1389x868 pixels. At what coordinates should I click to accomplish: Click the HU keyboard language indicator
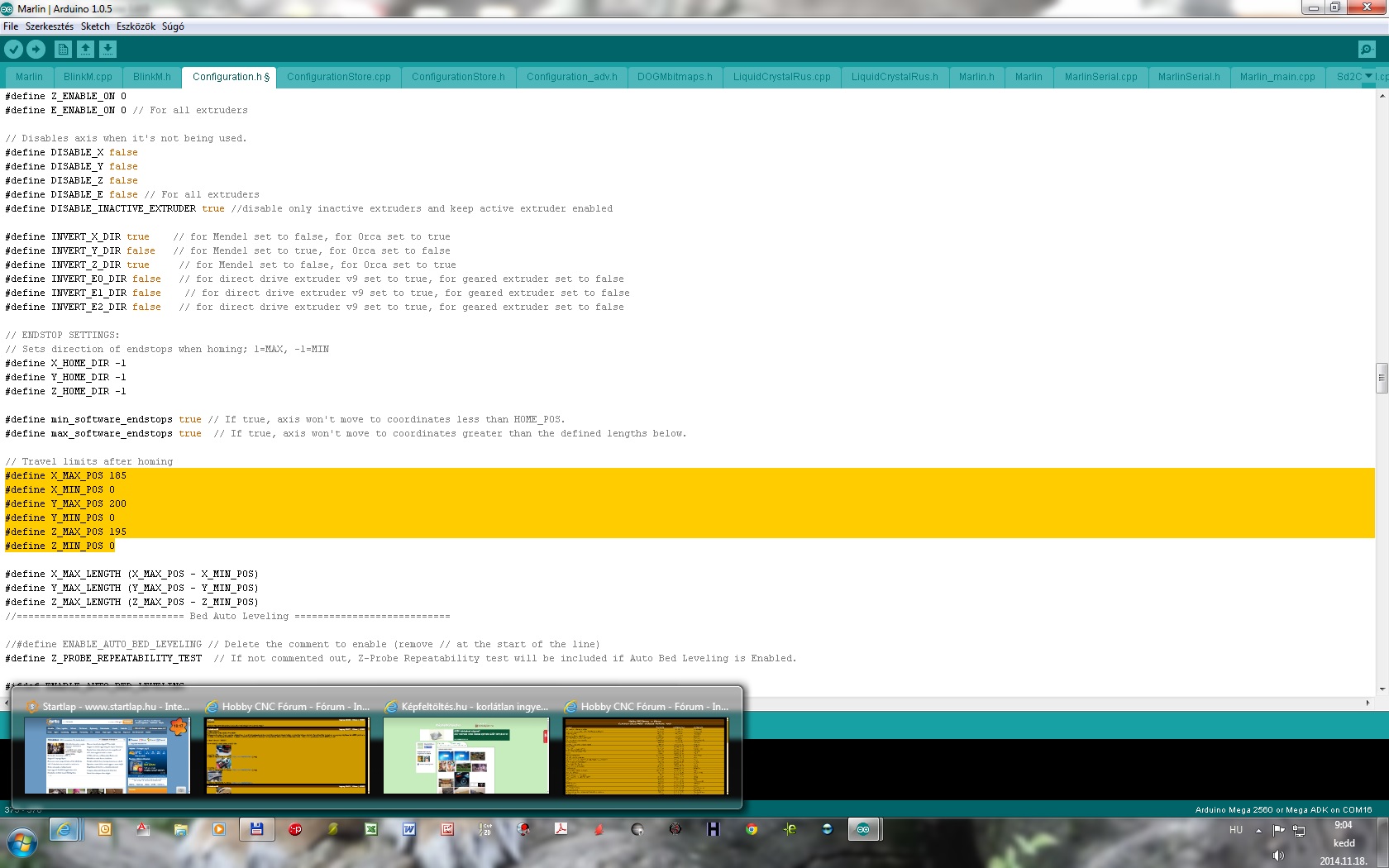coord(1235,830)
